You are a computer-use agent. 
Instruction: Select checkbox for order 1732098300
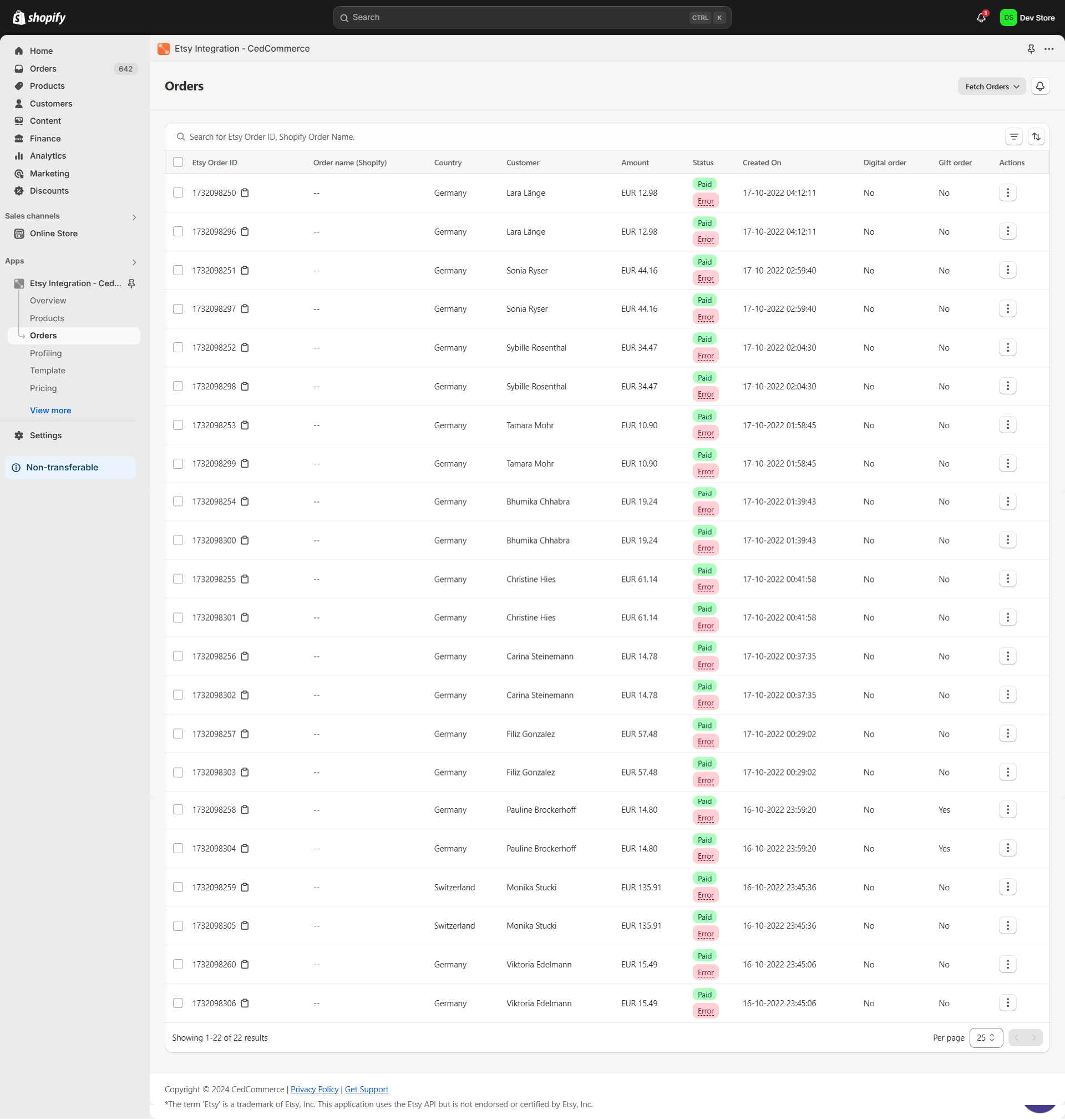coord(178,540)
